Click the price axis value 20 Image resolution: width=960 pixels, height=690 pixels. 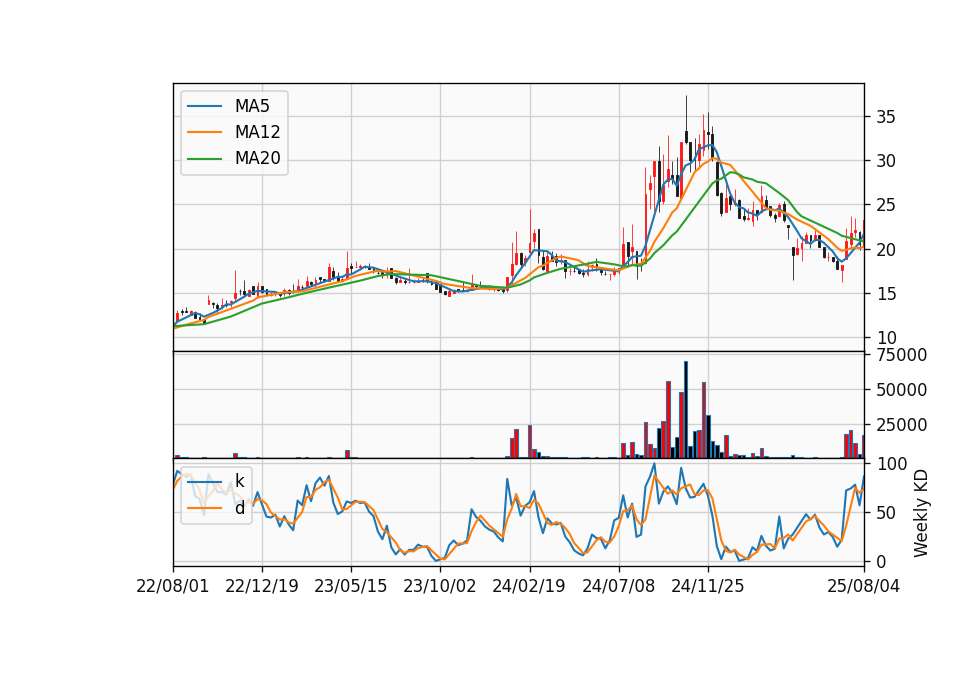pyautogui.click(x=886, y=250)
